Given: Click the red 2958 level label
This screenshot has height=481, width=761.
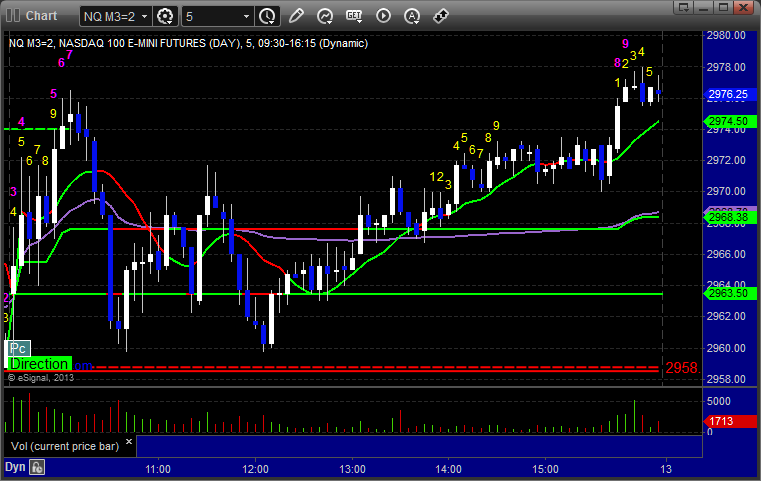Looking at the screenshot, I should coord(682,368).
